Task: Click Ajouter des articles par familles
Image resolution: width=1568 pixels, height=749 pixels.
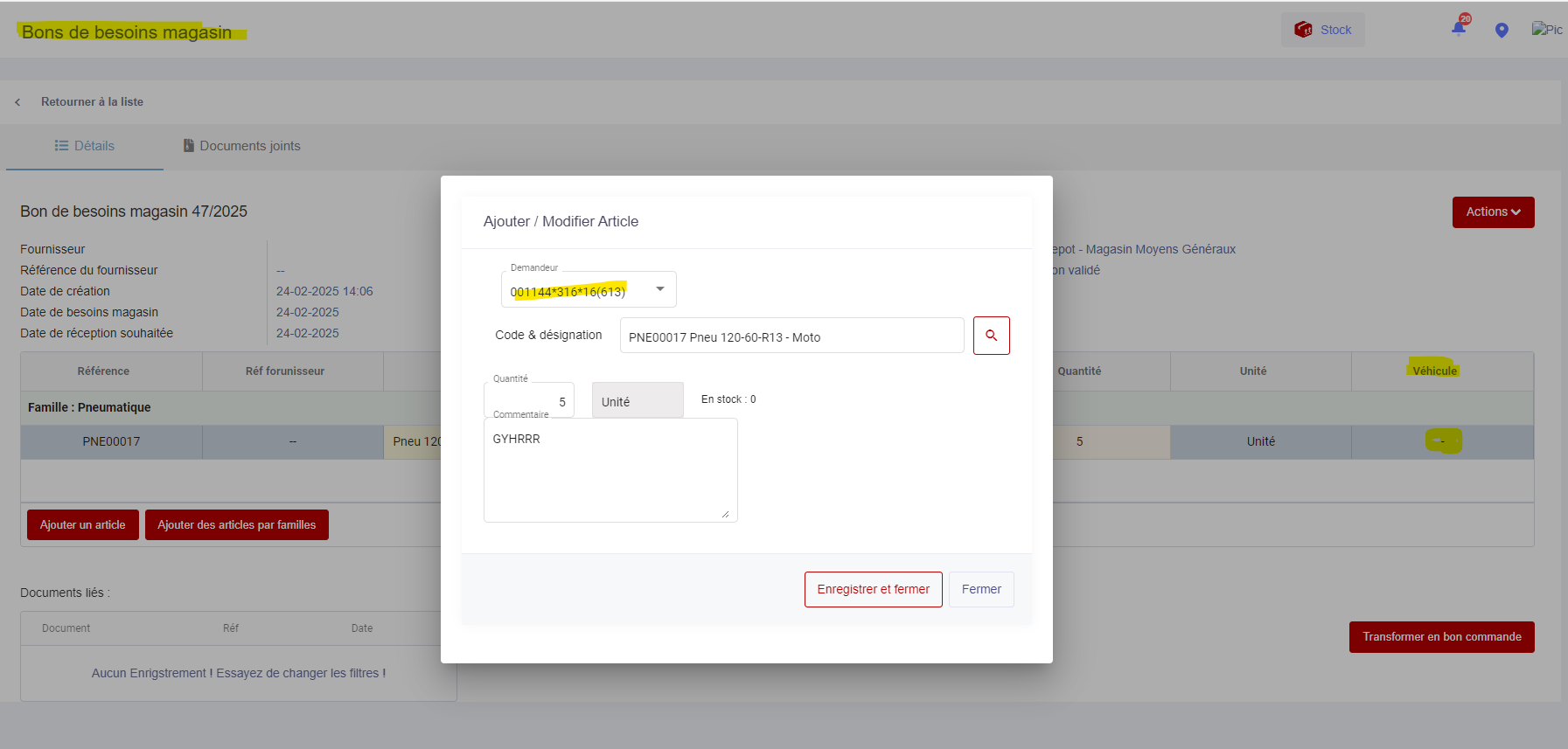Action: coord(236,525)
